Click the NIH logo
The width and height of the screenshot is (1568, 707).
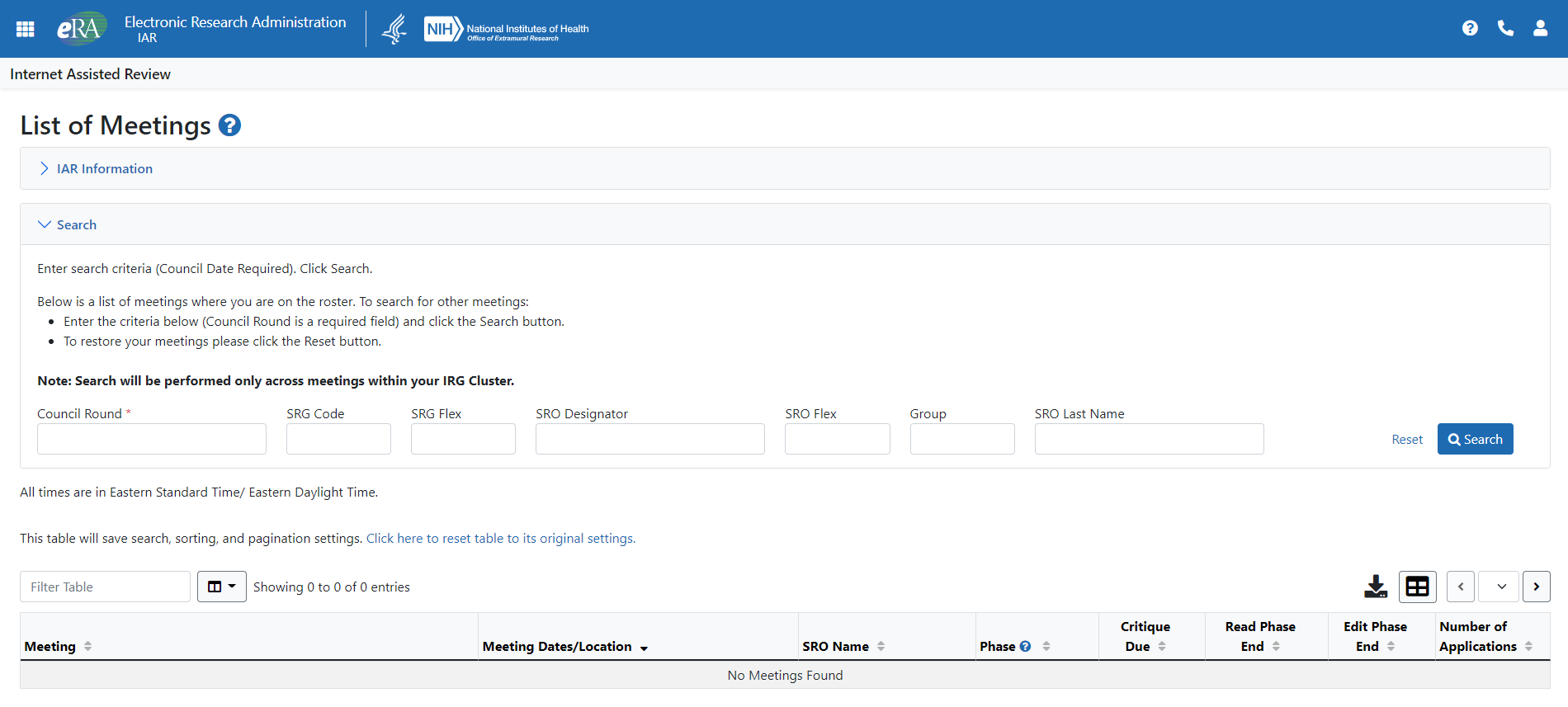507,29
